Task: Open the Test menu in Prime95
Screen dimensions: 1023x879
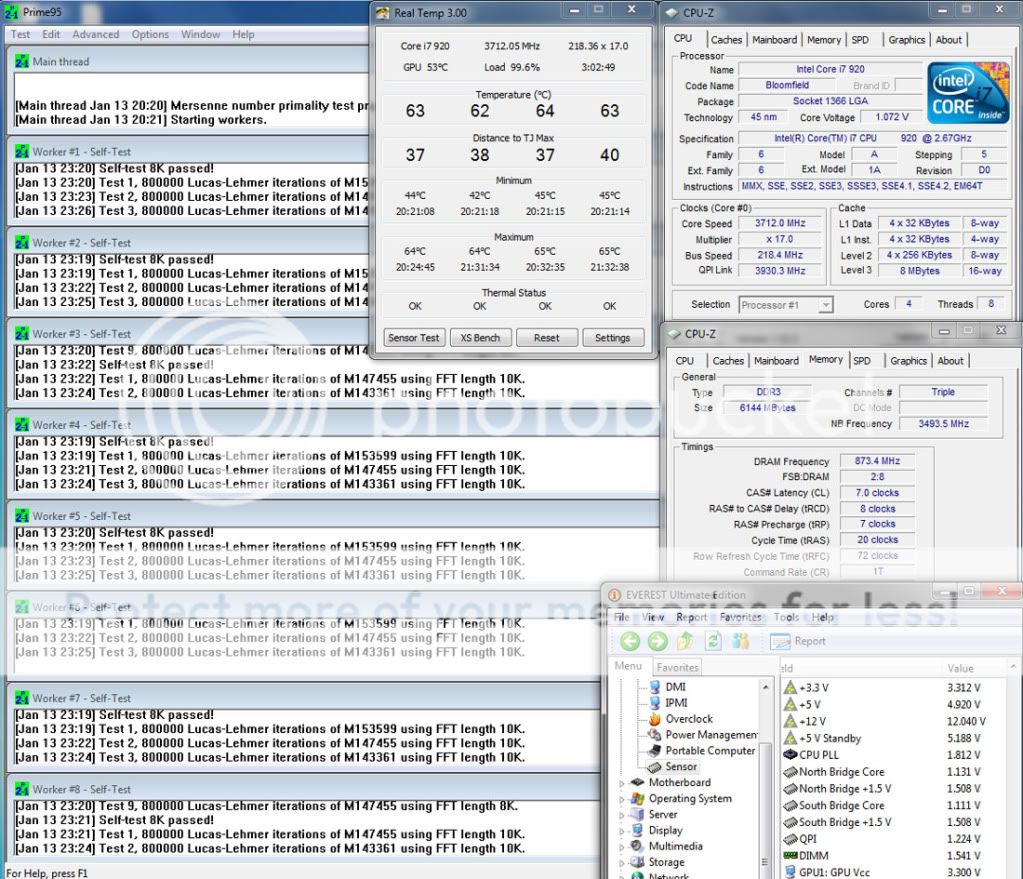Action: pos(20,34)
